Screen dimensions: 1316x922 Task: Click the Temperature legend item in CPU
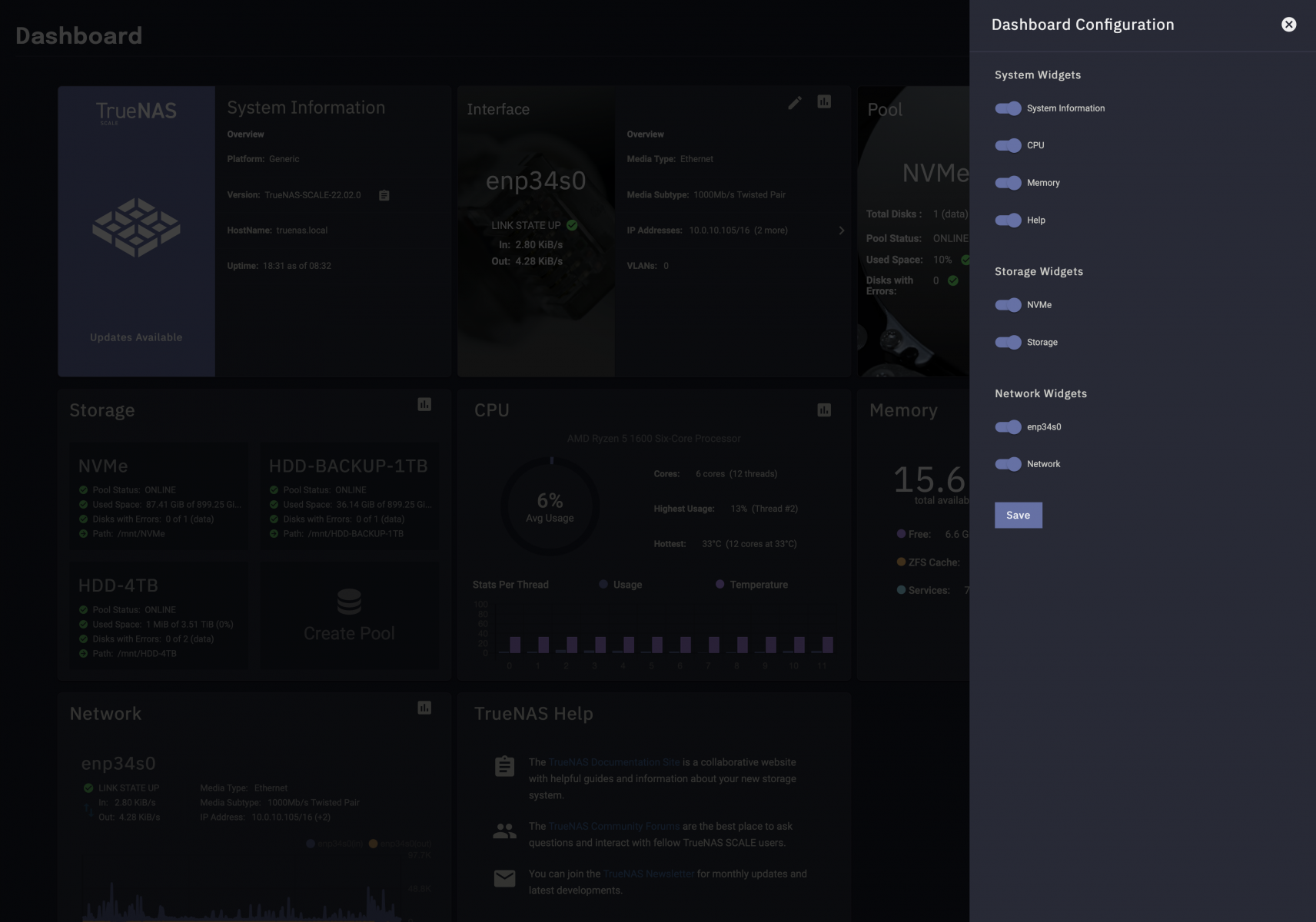click(752, 585)
